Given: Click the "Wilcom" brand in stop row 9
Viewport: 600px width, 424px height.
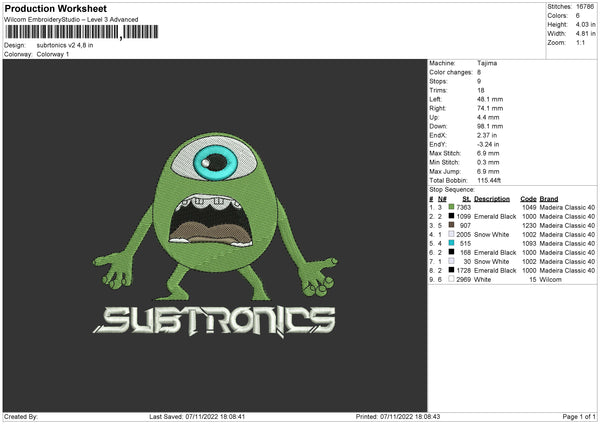Looking at the screenshot, I should pos(551,279).
